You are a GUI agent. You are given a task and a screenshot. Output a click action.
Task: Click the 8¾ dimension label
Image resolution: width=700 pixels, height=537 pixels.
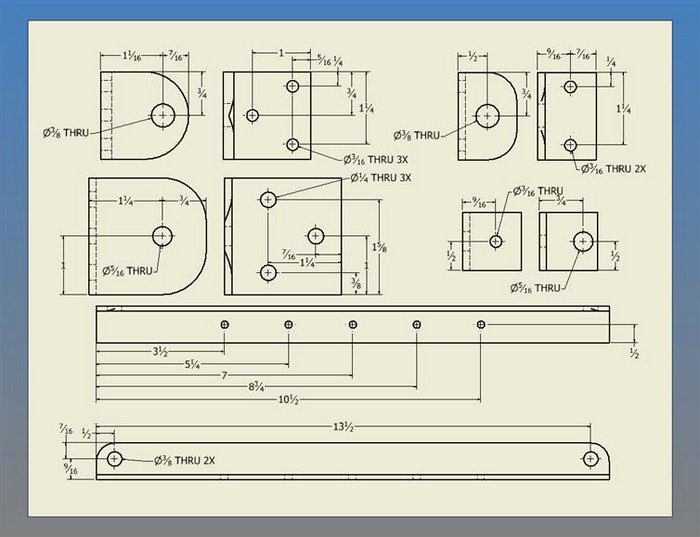256,385
